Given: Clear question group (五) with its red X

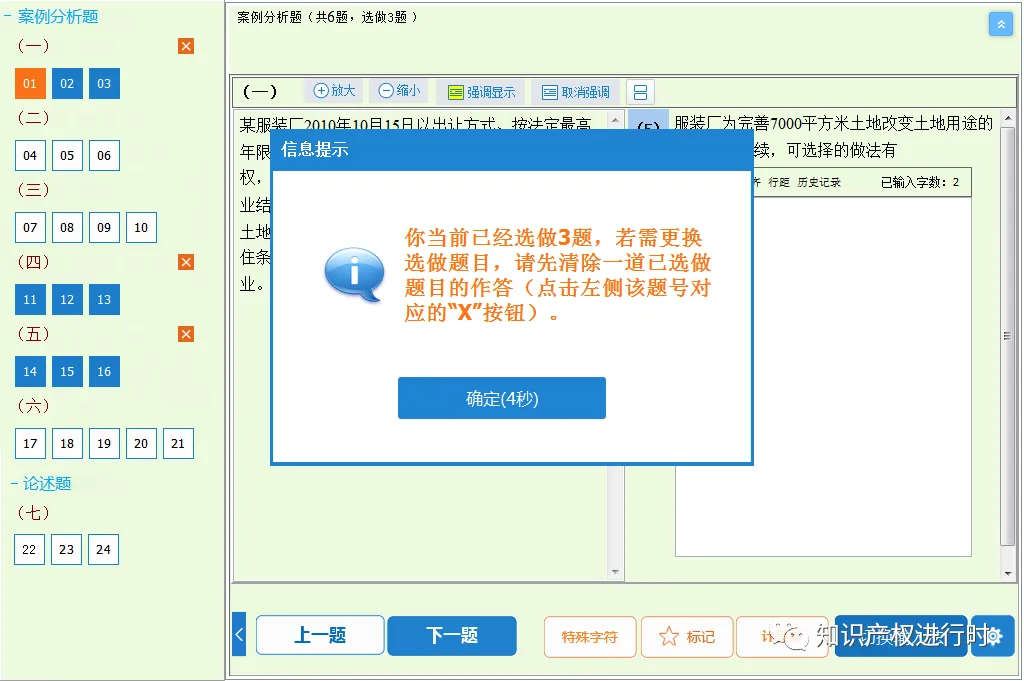Looking at the screenshot, I should [186, 334].
